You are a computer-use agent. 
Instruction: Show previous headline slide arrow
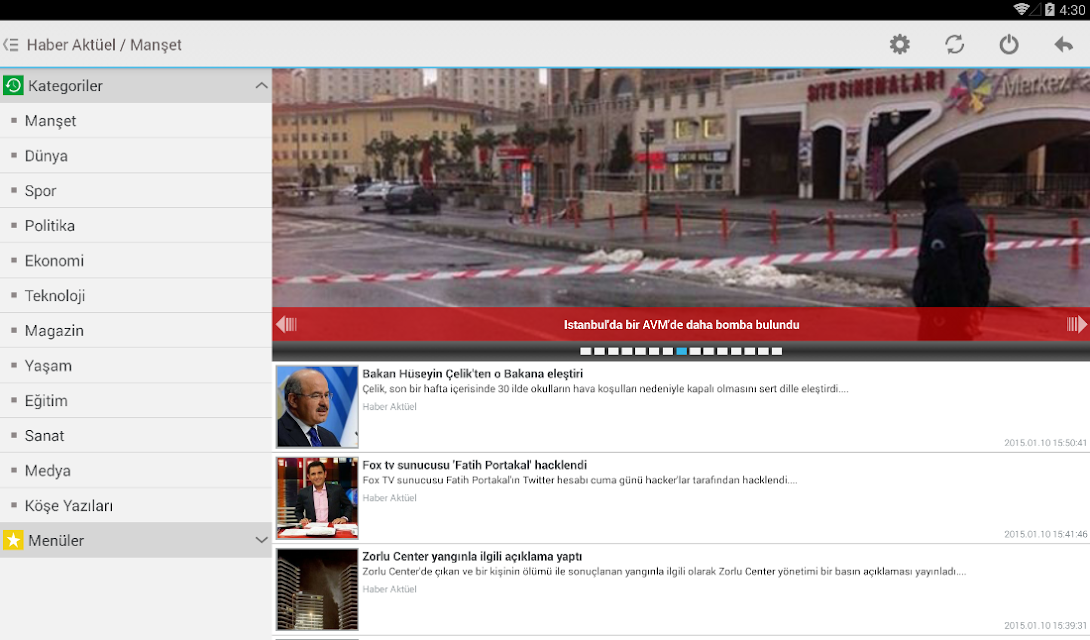(286, 325)
